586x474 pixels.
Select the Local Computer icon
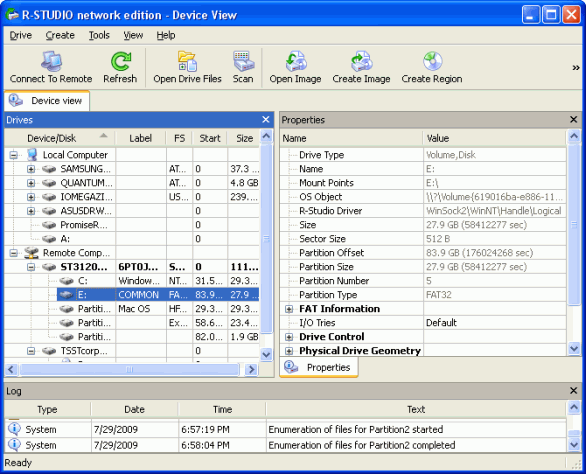pyautogui.click(x=32, y=155)
